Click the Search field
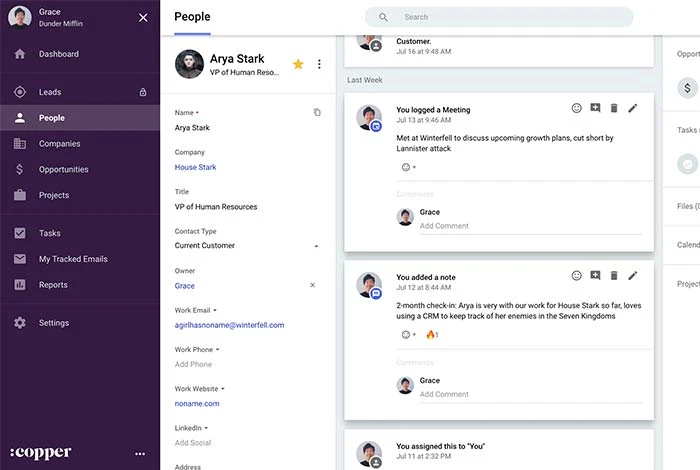Image resolution: width=700 pixels, height=470 pixels. 499,17
